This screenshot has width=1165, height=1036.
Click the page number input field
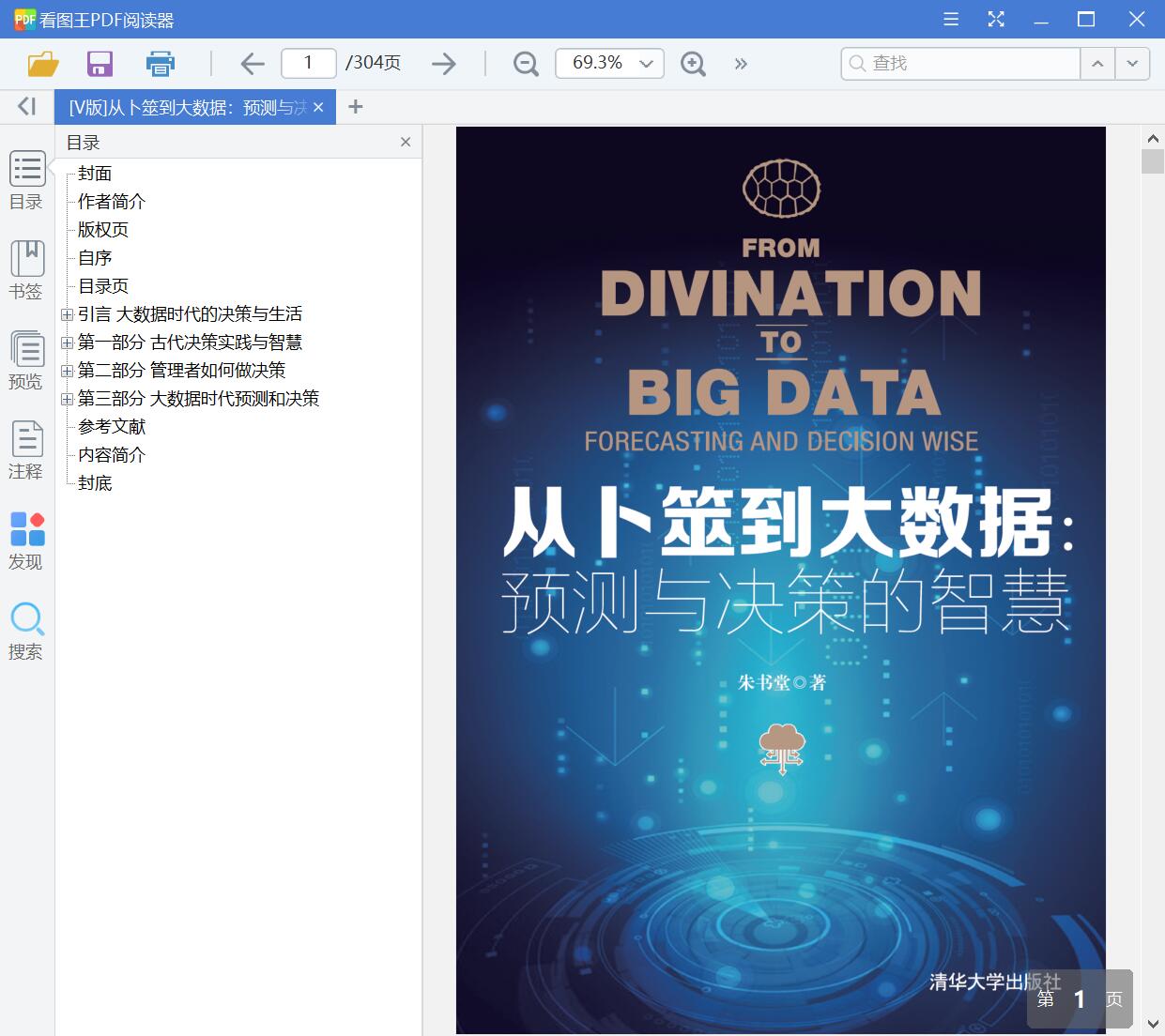click(309, 63)
